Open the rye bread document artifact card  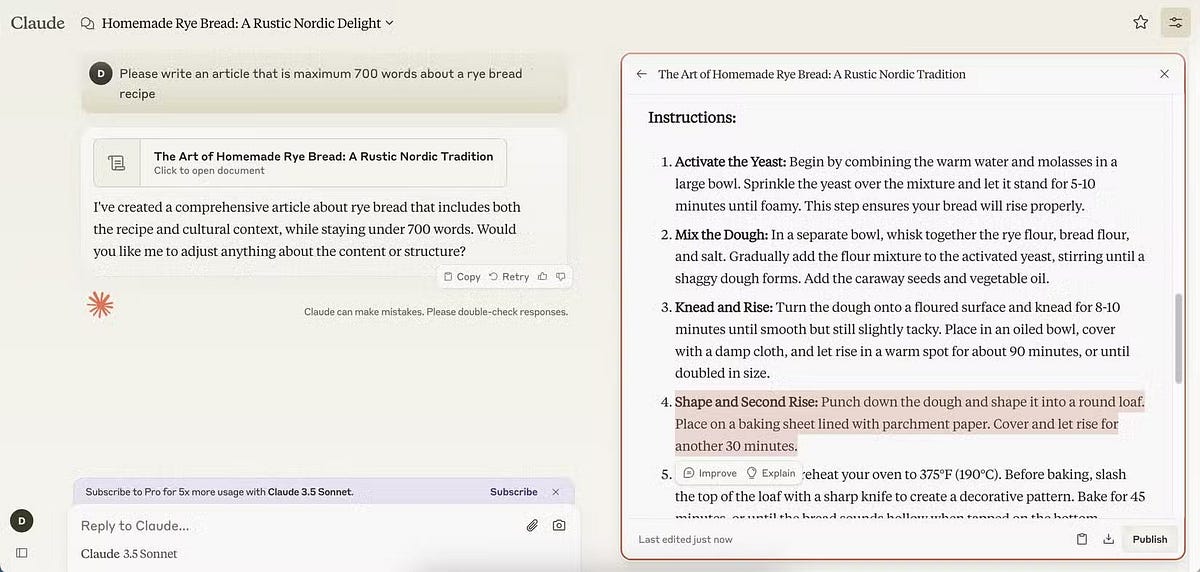300,162
